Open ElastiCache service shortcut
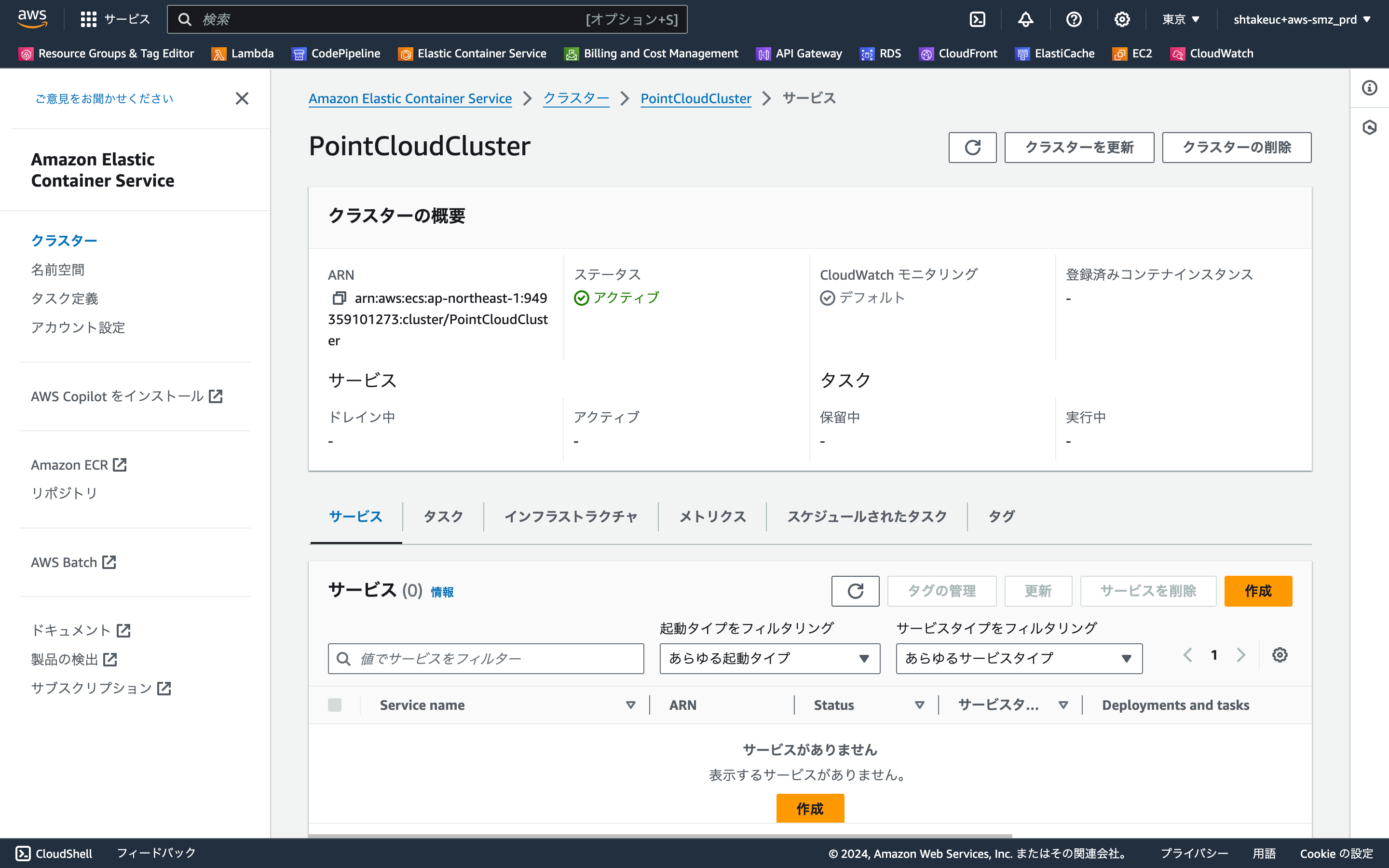This screenshot has width=1389, height=868. pyautogui.click(x=1055, y=54)
